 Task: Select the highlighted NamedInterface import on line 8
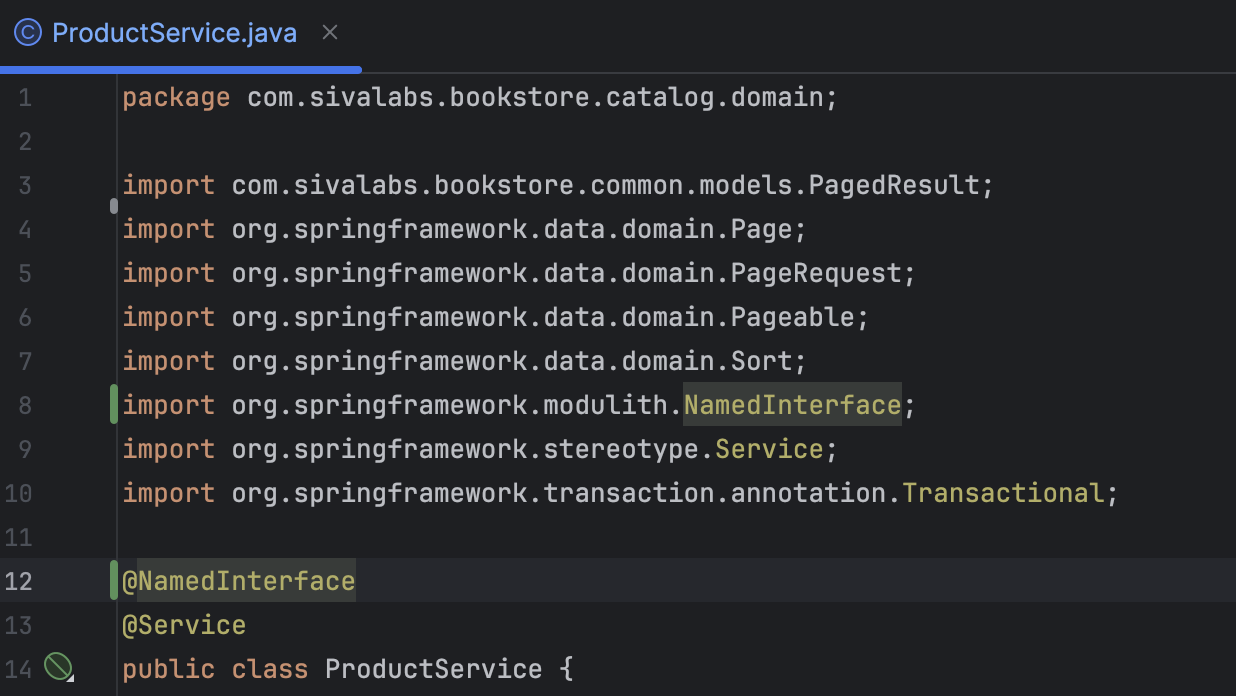(791, 405)
